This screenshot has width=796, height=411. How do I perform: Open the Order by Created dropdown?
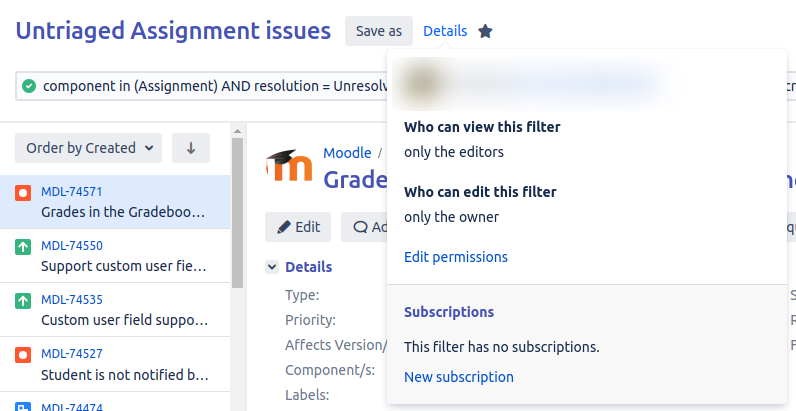click(x=88, y=148)
